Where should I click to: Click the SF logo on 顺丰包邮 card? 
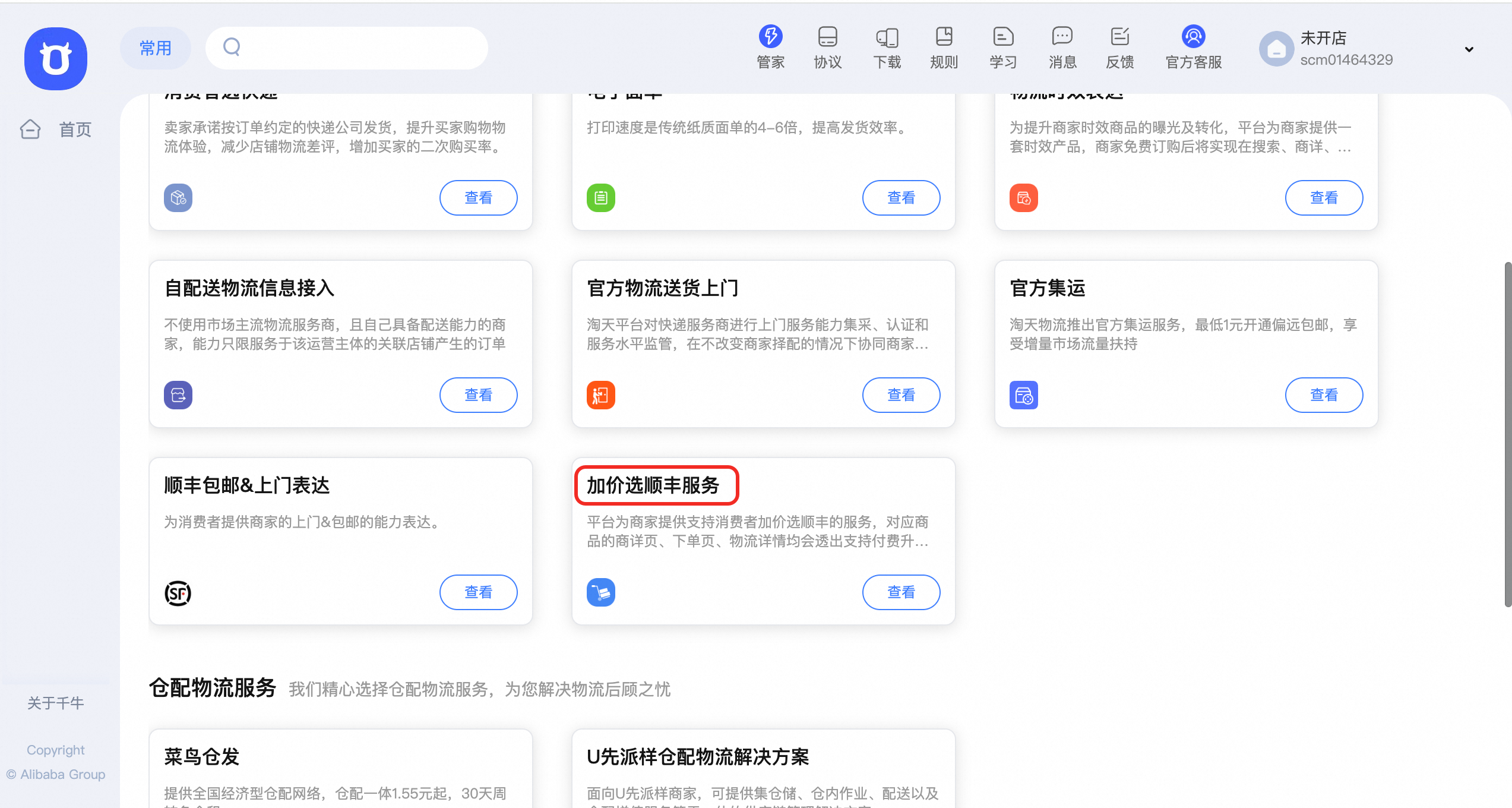[178, 593]
